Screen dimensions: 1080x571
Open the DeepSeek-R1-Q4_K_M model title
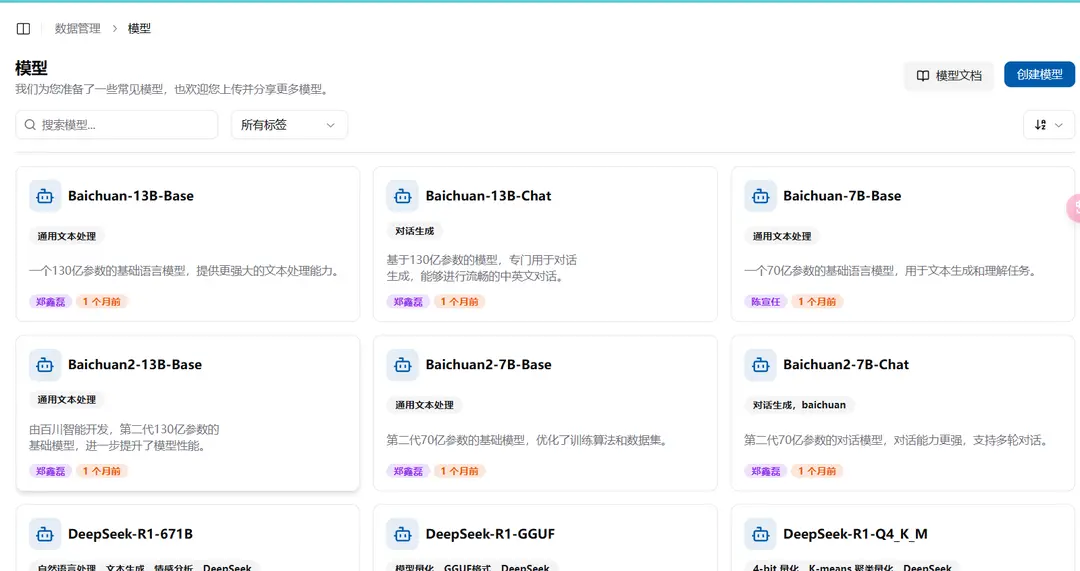pyautogui.click(x=855, y=534)
